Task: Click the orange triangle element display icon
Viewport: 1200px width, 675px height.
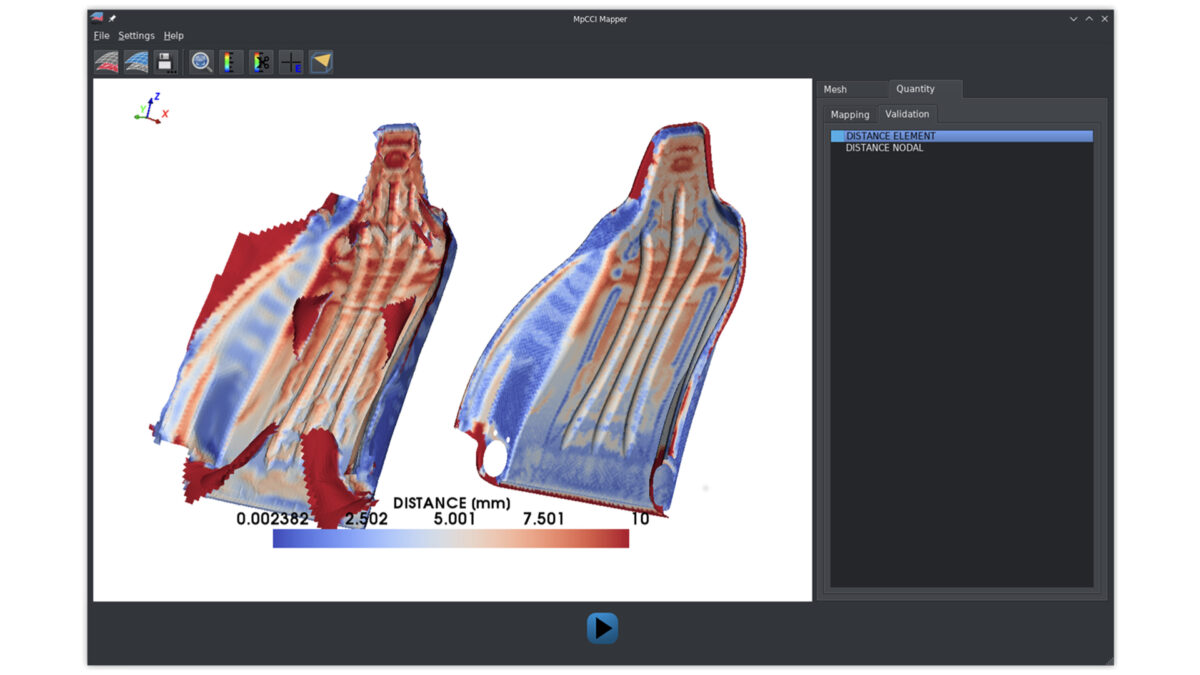Action: coord(320,61)
